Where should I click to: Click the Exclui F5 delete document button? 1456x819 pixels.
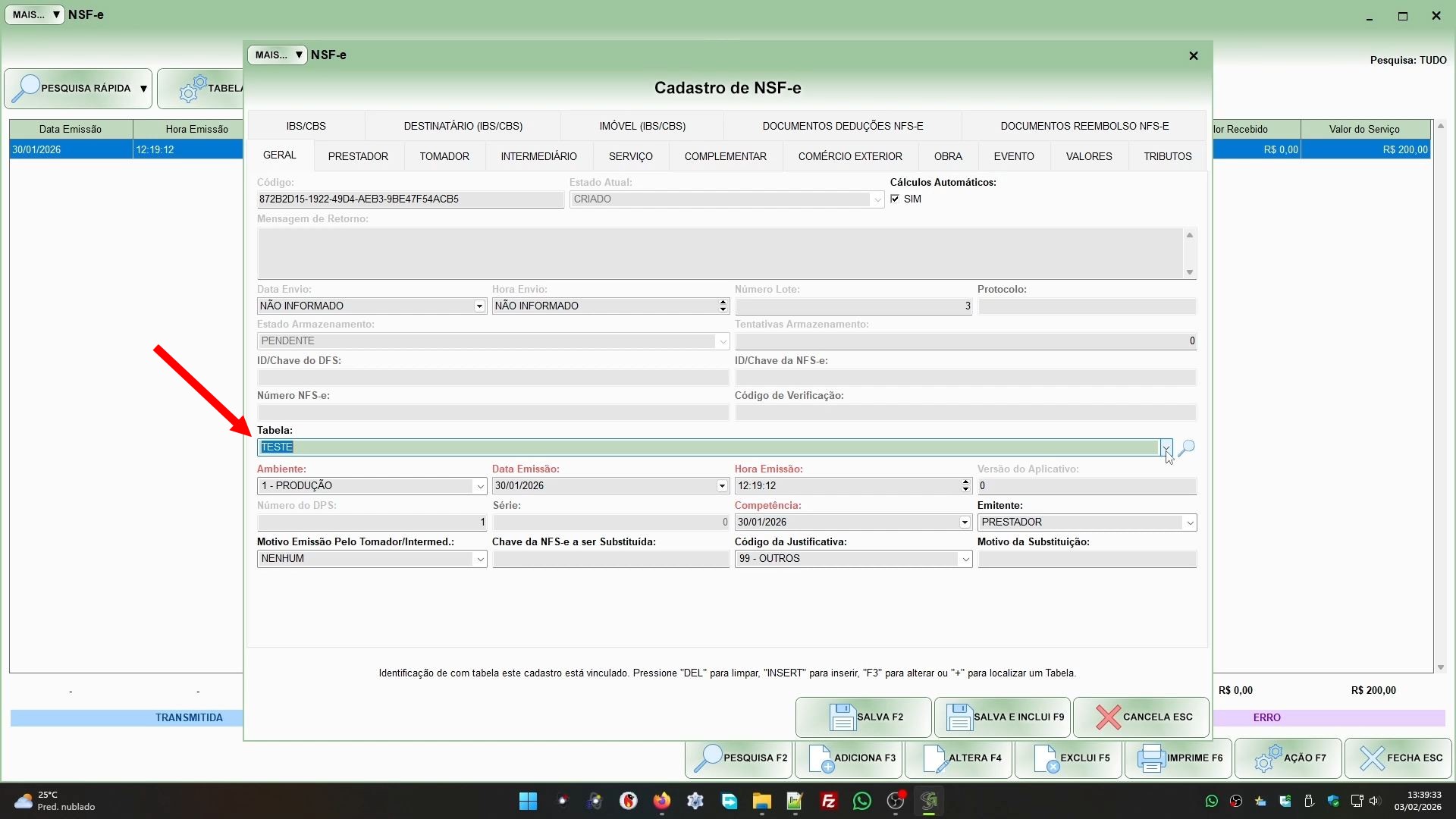(x=1068, y=758)
